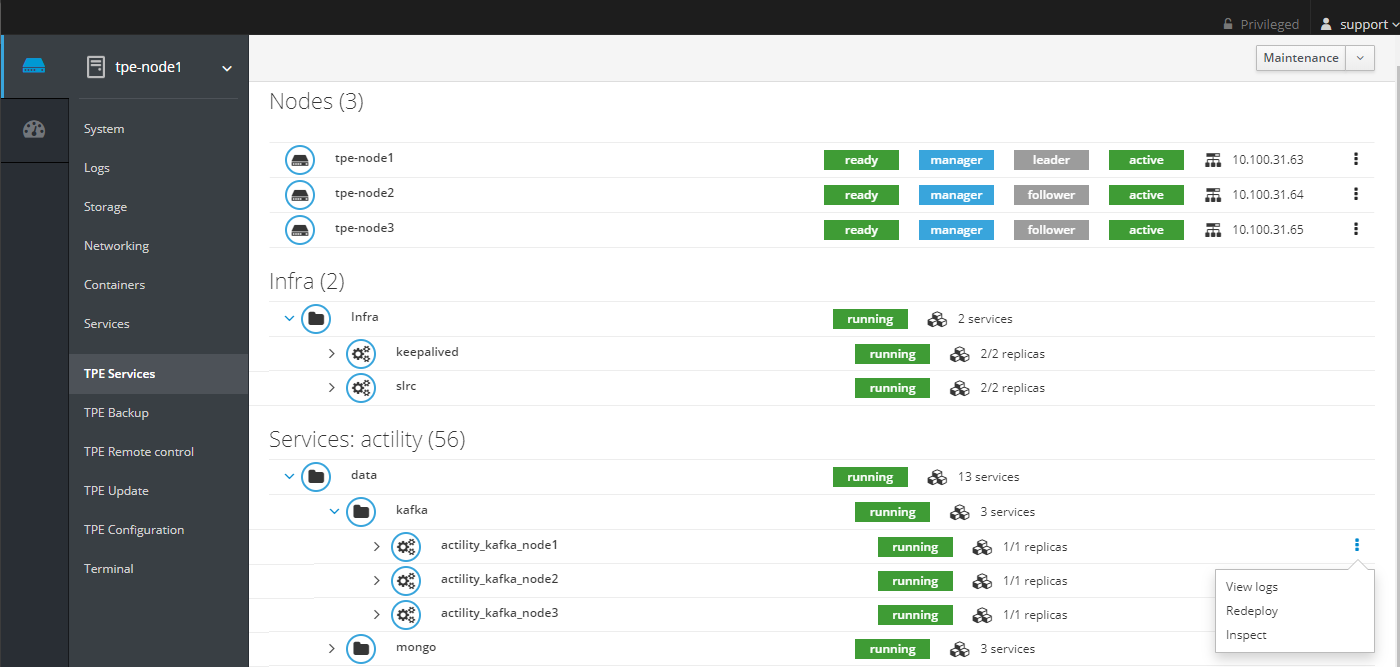Click the mongo folder icon
1400x667 pixels.
click(361, 649)
